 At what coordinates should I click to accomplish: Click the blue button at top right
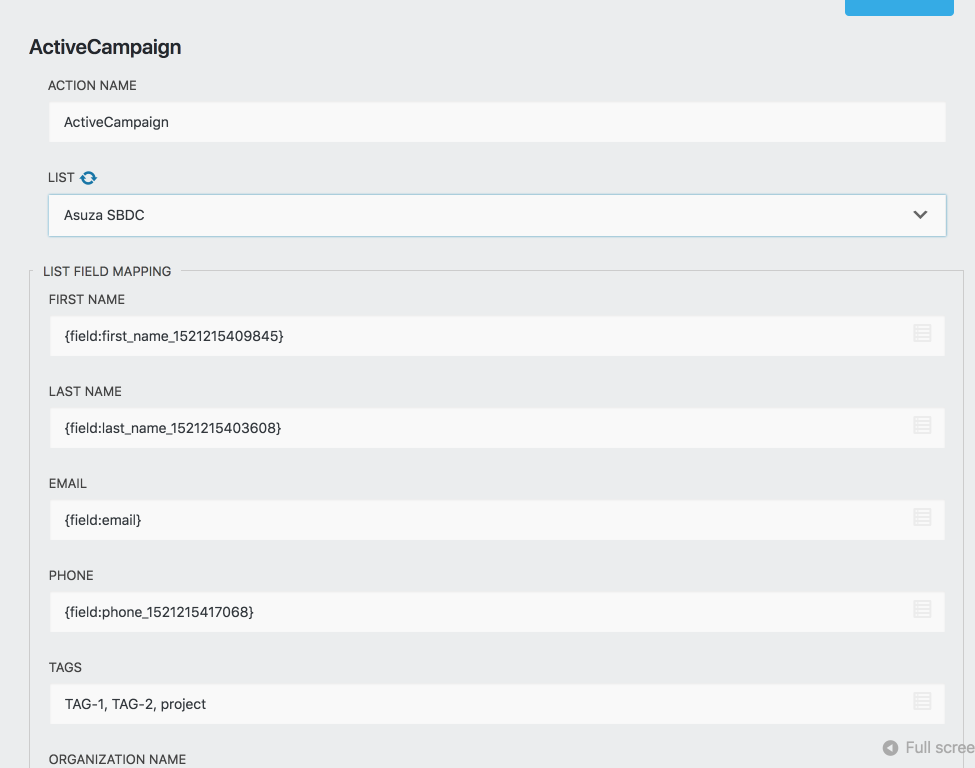click(x=898, y=7)
